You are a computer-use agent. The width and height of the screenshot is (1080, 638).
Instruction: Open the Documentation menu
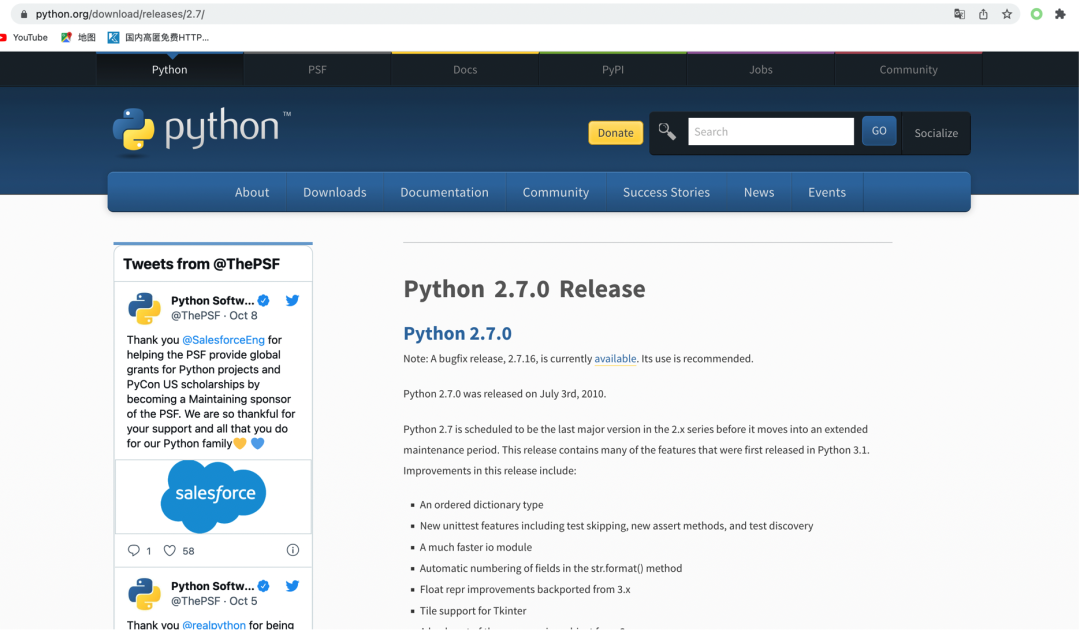pyautogui.click(x=444, y=192)
